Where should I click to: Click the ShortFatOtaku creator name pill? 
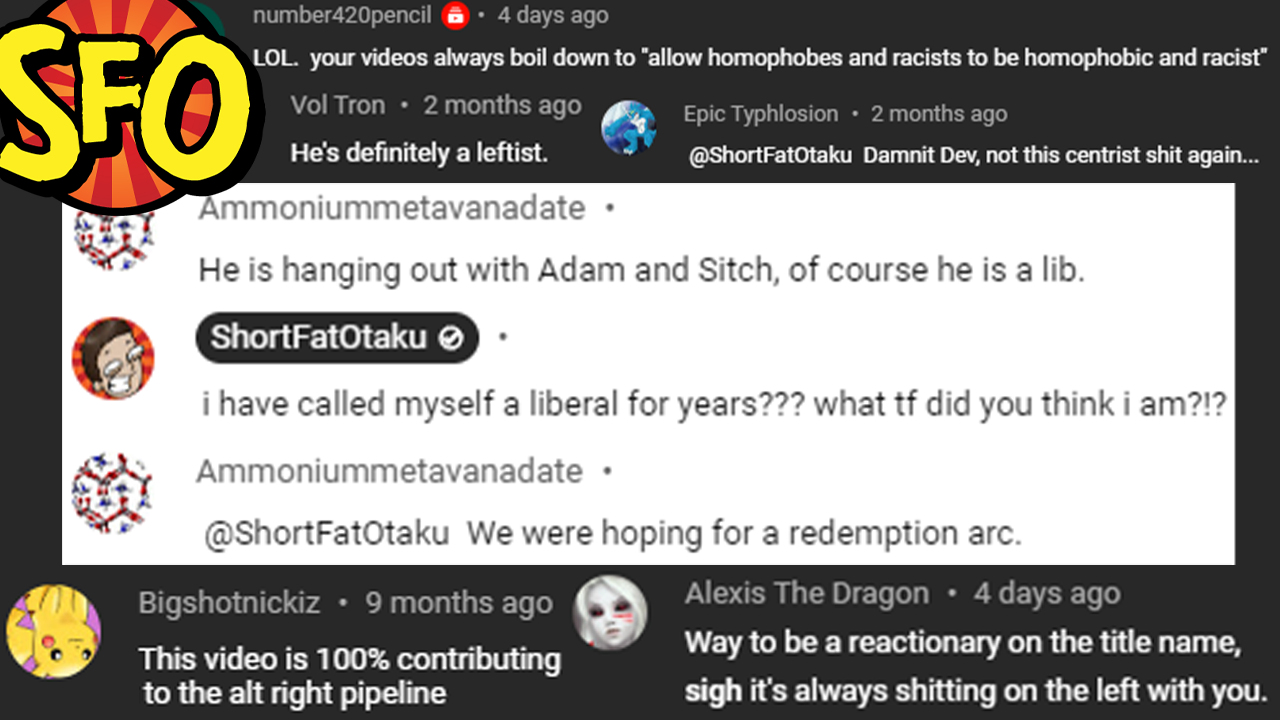coord(337,338)
